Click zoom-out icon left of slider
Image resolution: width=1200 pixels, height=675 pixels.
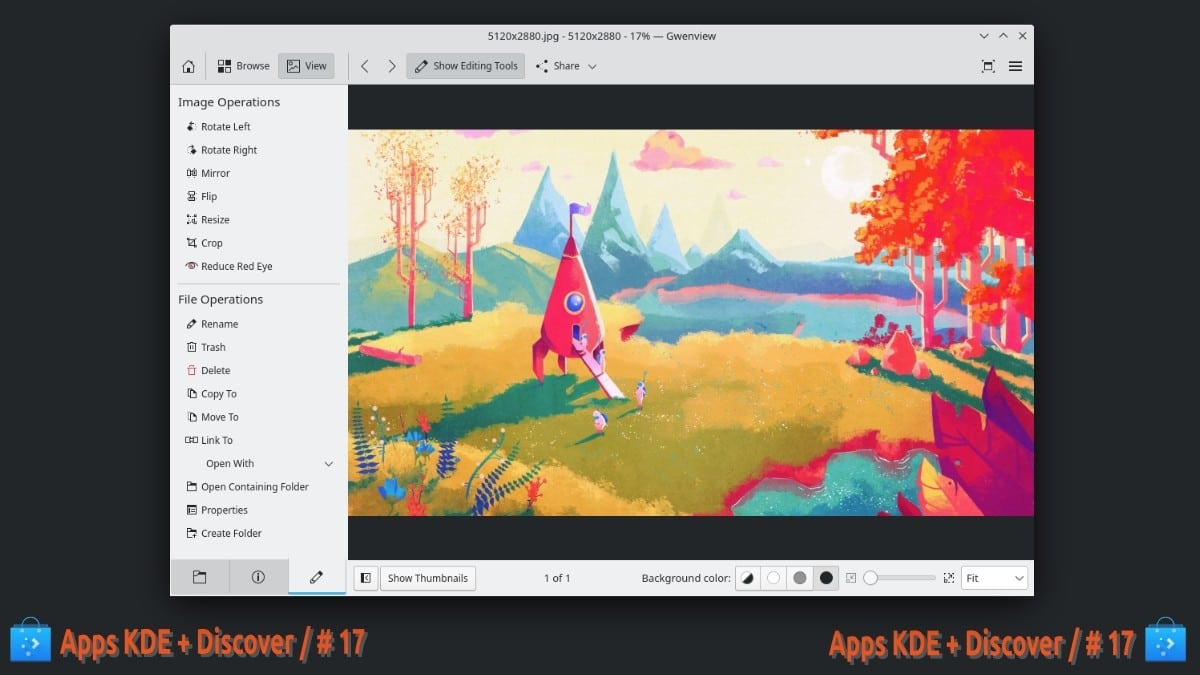click(851, 578)
